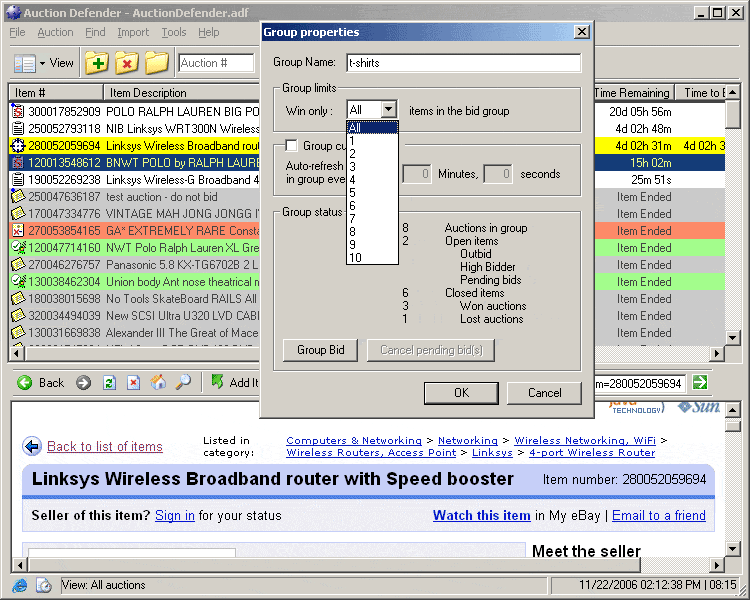750x600 pixels.
Task: Click the Item # column header
Action: [x=55, y=92]
